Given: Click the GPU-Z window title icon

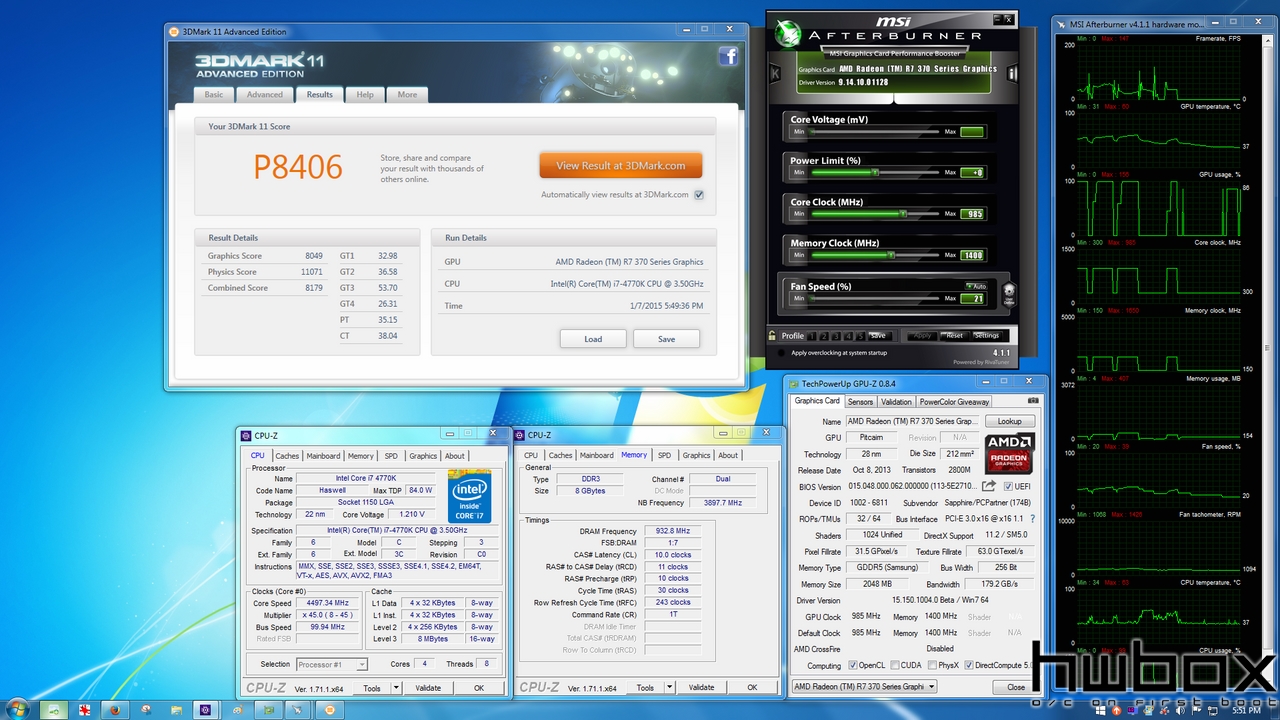Looking at the screenshot, I should 794,383.
